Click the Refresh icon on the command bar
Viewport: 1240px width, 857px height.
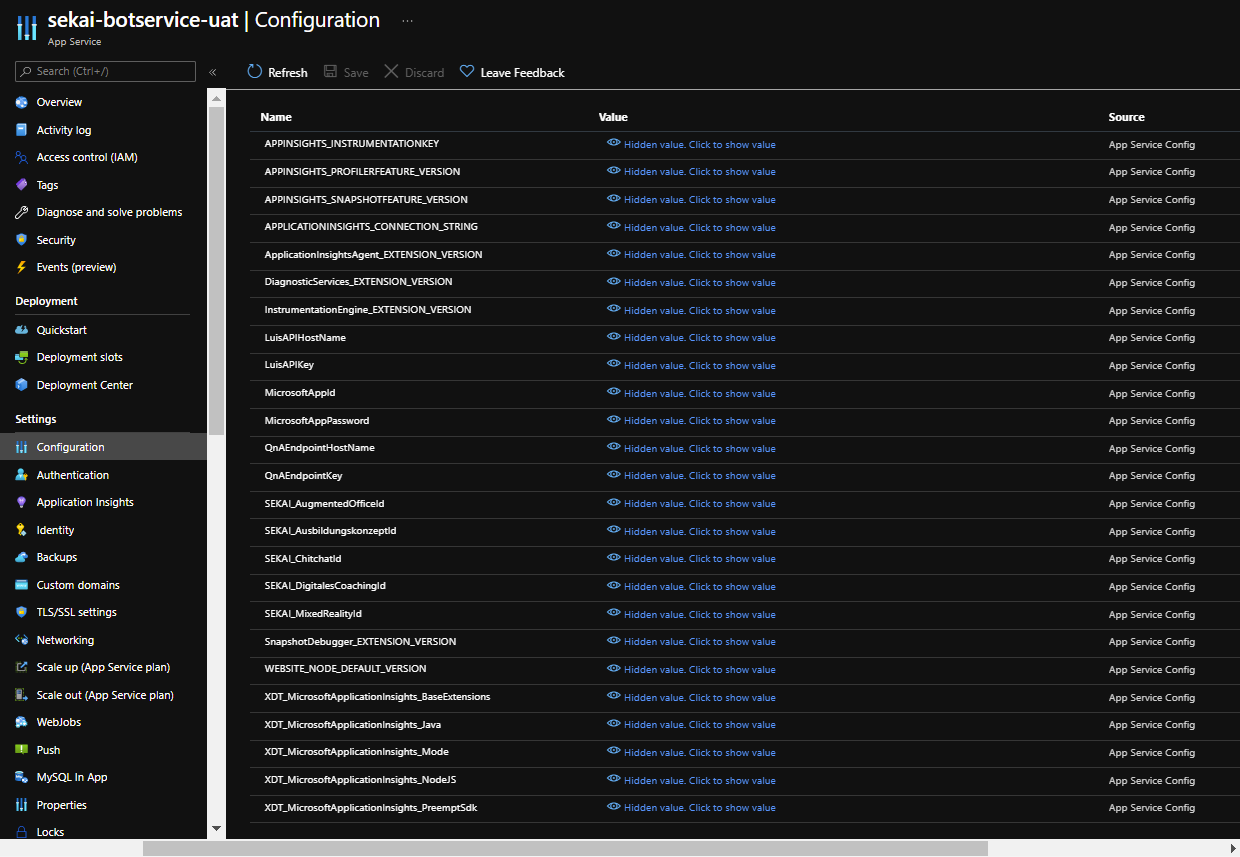(254, 71)
